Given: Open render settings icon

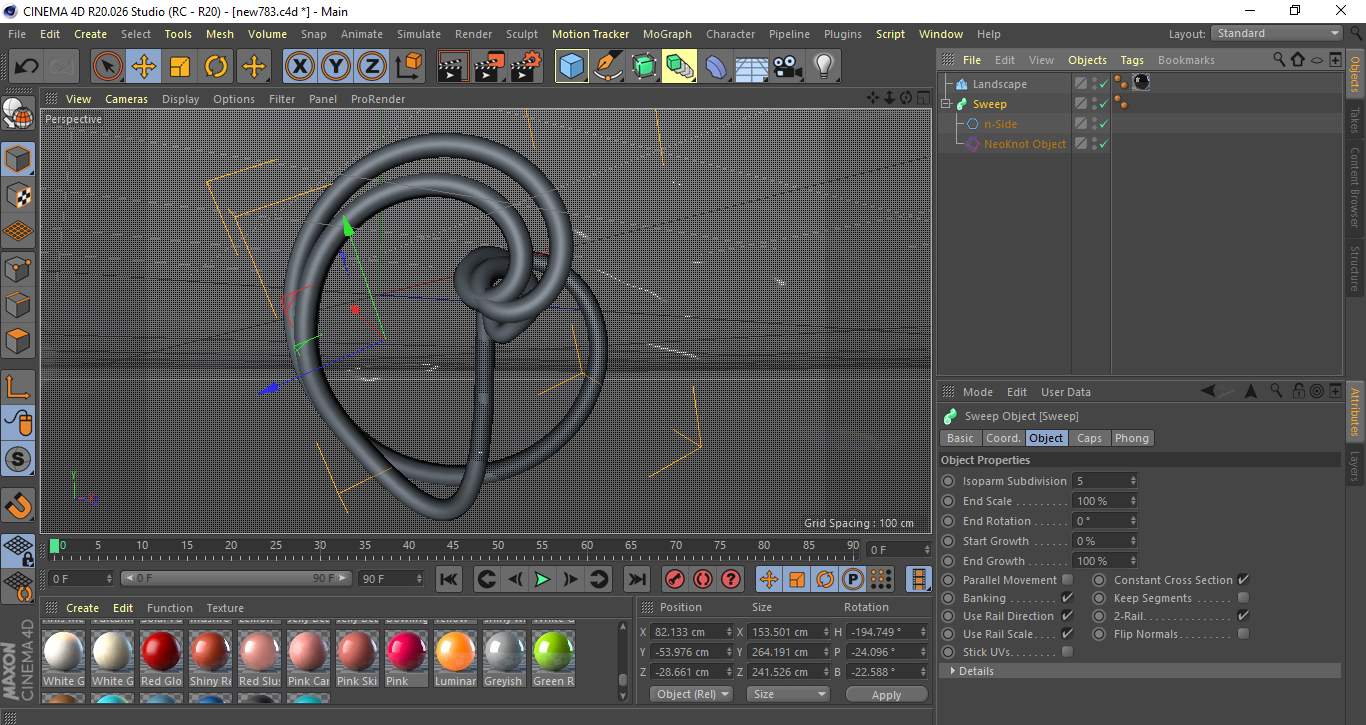Looking at the screenshot, I should tap(526, 67).
